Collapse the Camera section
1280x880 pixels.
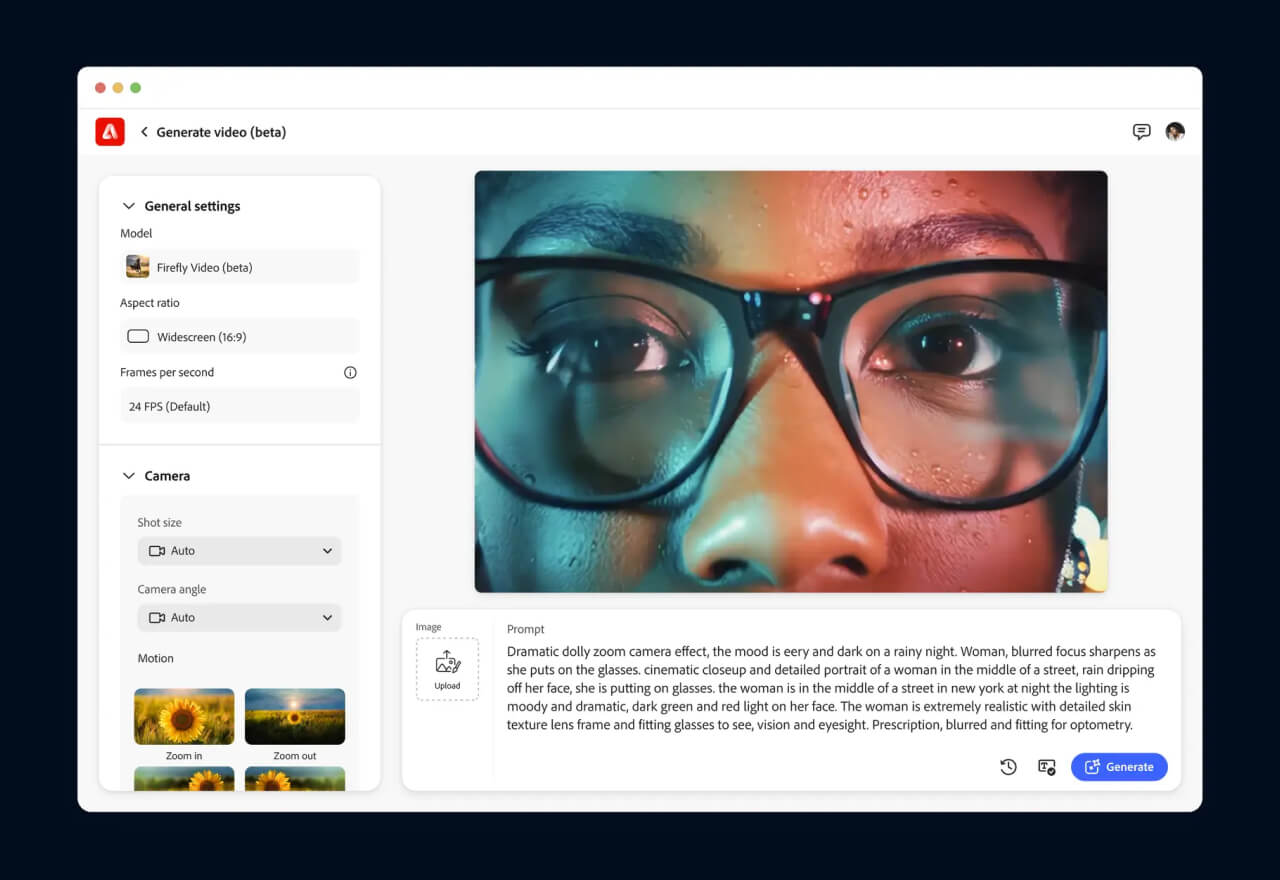(128, 476)
